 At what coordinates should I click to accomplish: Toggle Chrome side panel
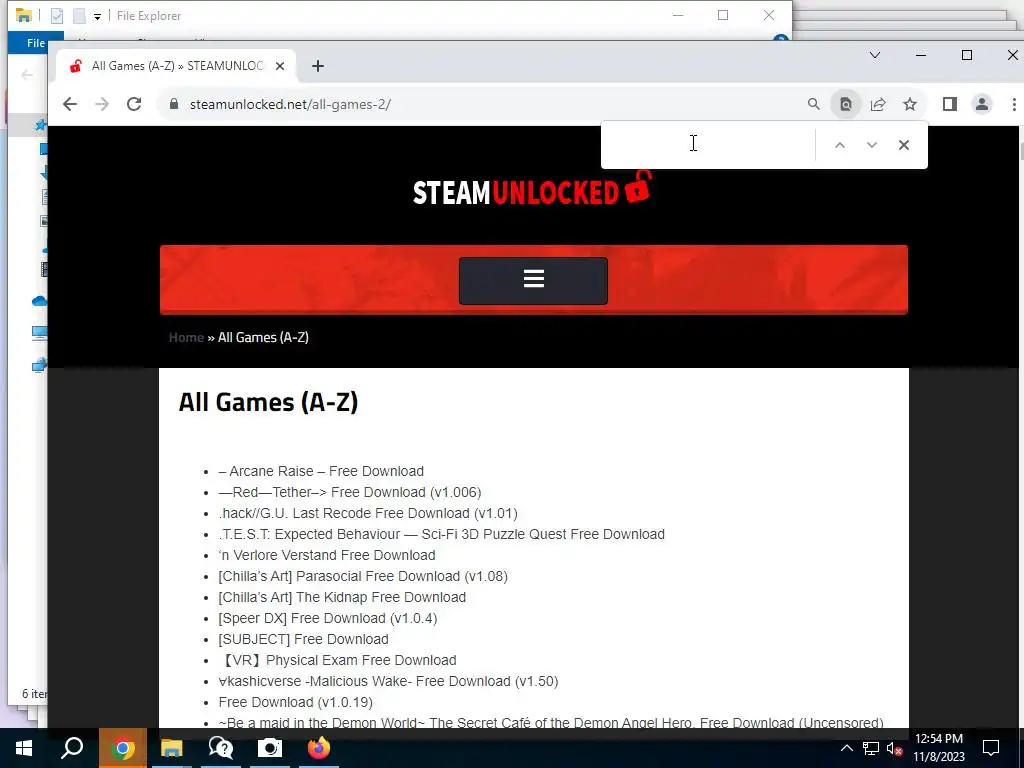click(950, 104)
